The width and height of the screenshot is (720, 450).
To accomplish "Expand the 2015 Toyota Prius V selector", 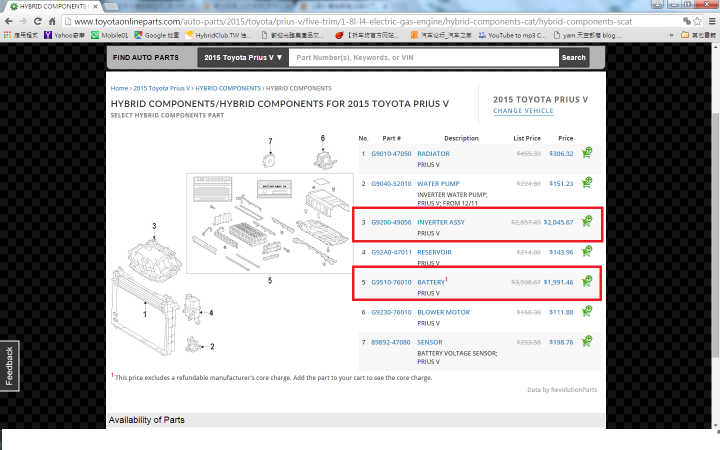I will click(x=243, y=57).
